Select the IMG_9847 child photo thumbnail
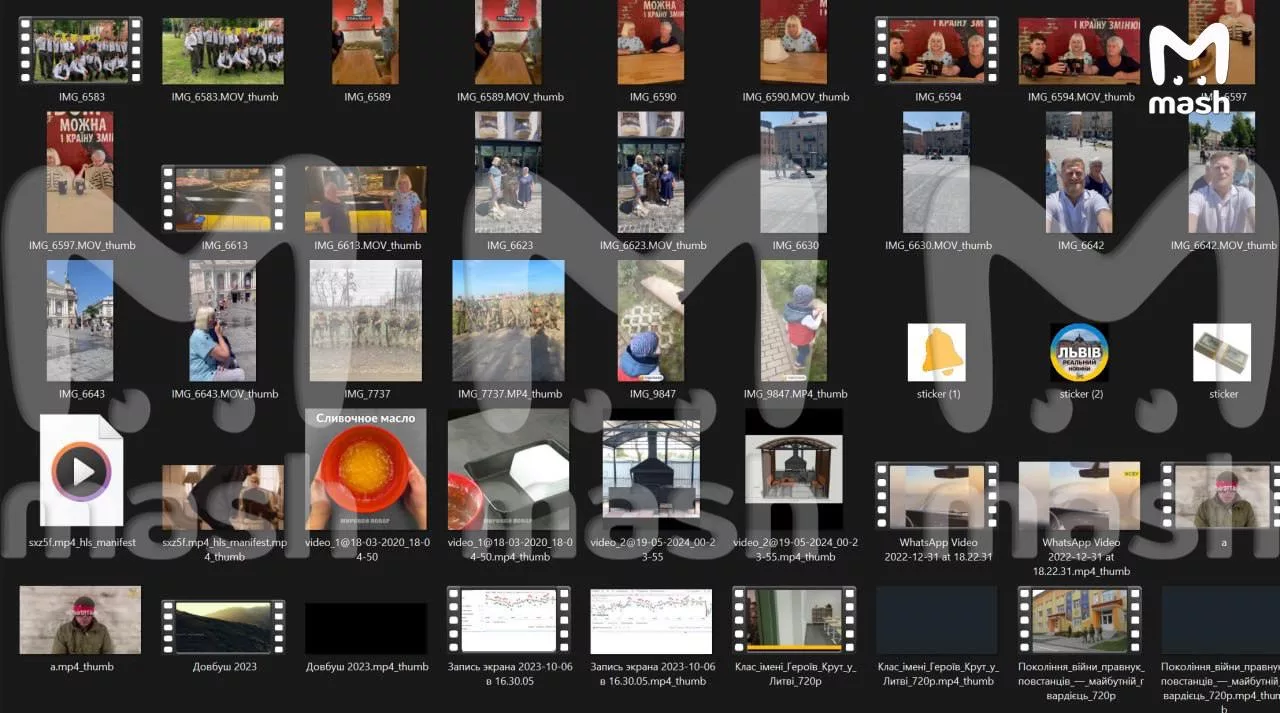 (651, 321)
